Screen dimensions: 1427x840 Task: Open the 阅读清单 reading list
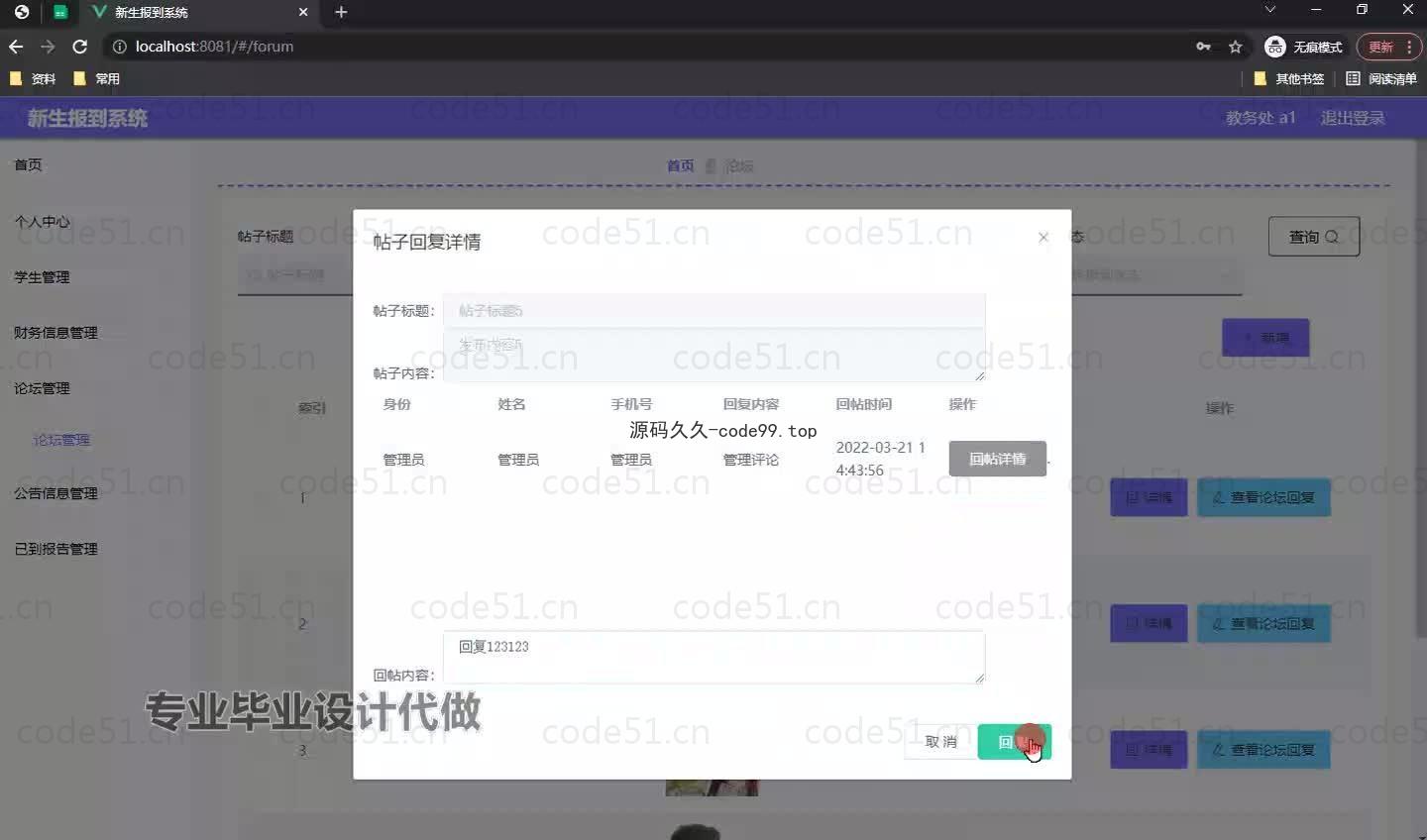pyautogui.click(x=1381, y=78)
